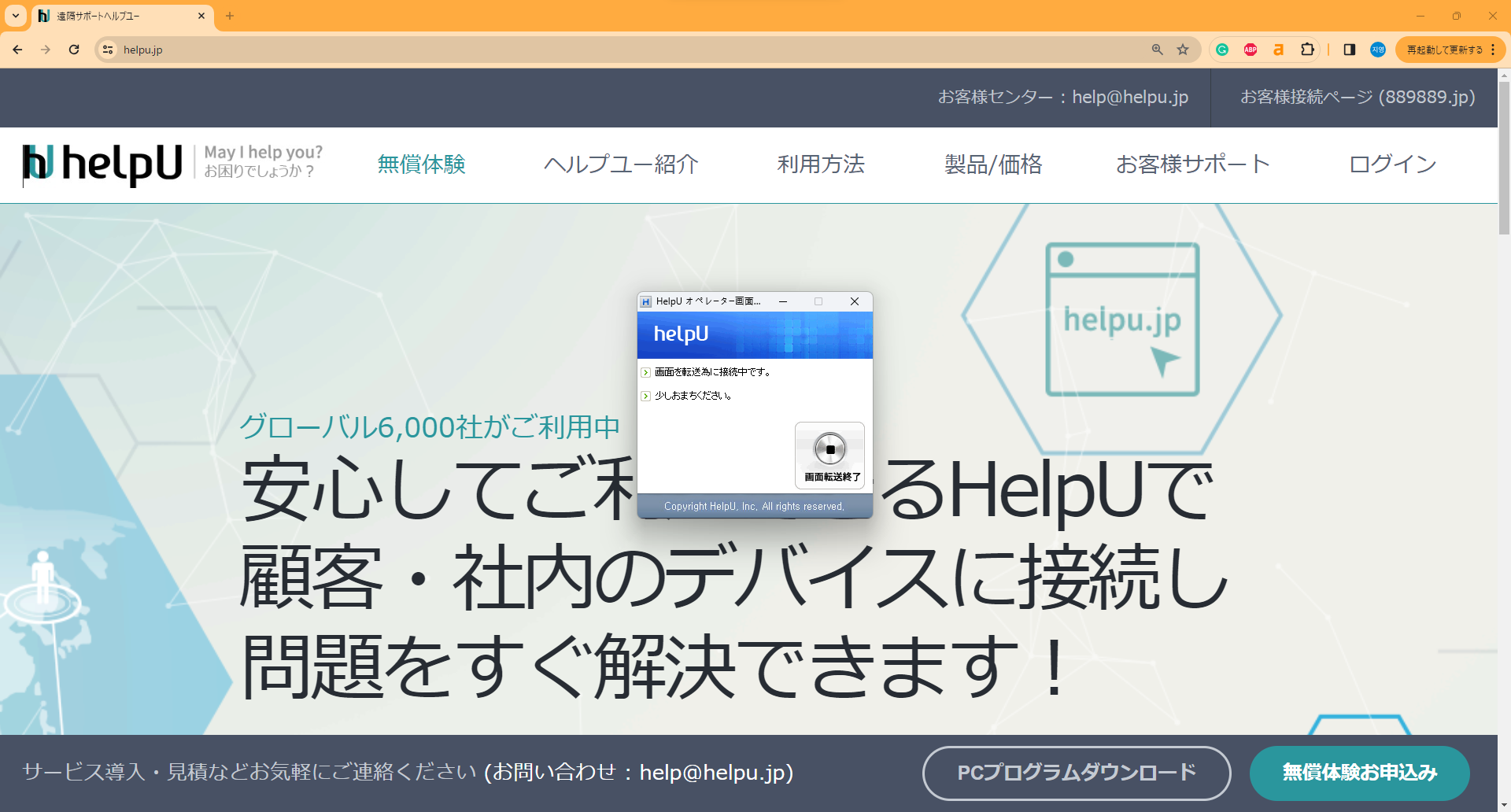This screenshot has height=812, width=1511.
Task: Minimize the Chrome browser window
Action: pos(1420,16)
